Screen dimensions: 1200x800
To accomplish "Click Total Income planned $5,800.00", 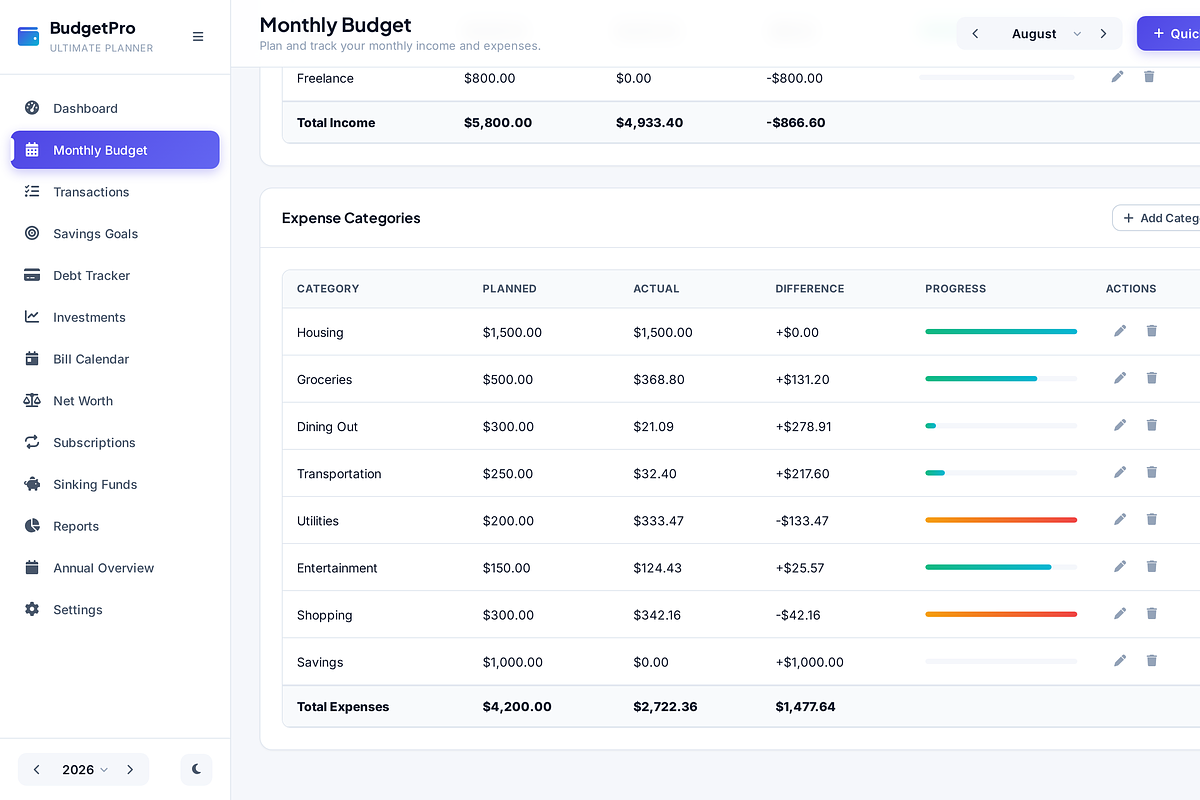I will 498,123.
